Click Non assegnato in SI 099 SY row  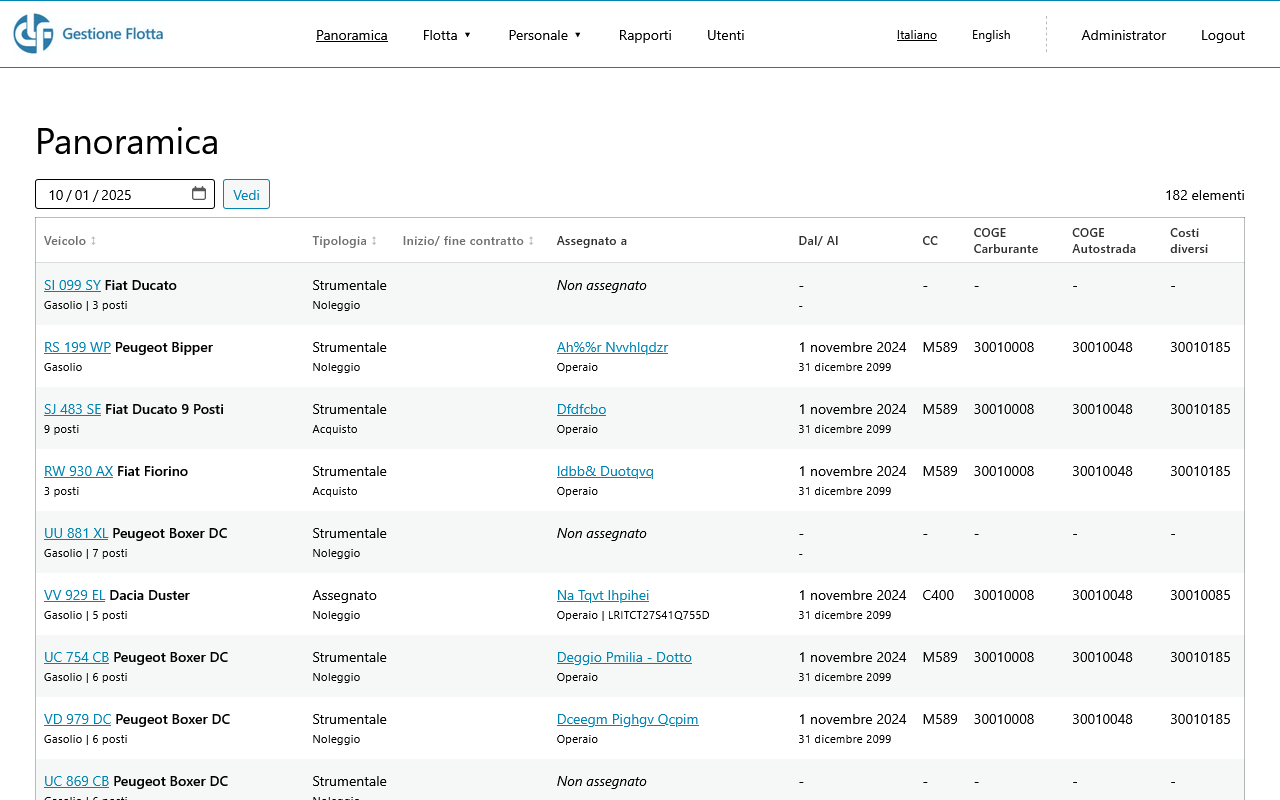click(x=602, y=285)
